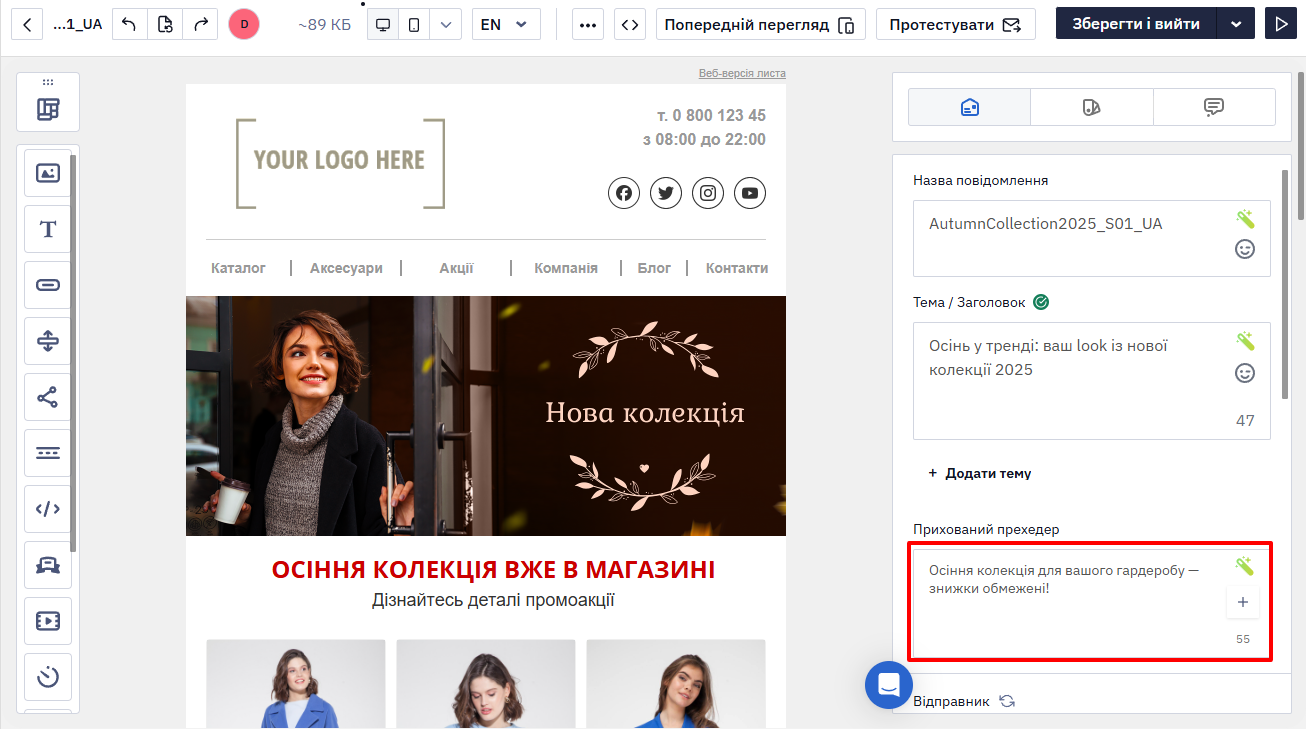Select Дізнайтесь деталі промоакції text

tap(493, 600)
